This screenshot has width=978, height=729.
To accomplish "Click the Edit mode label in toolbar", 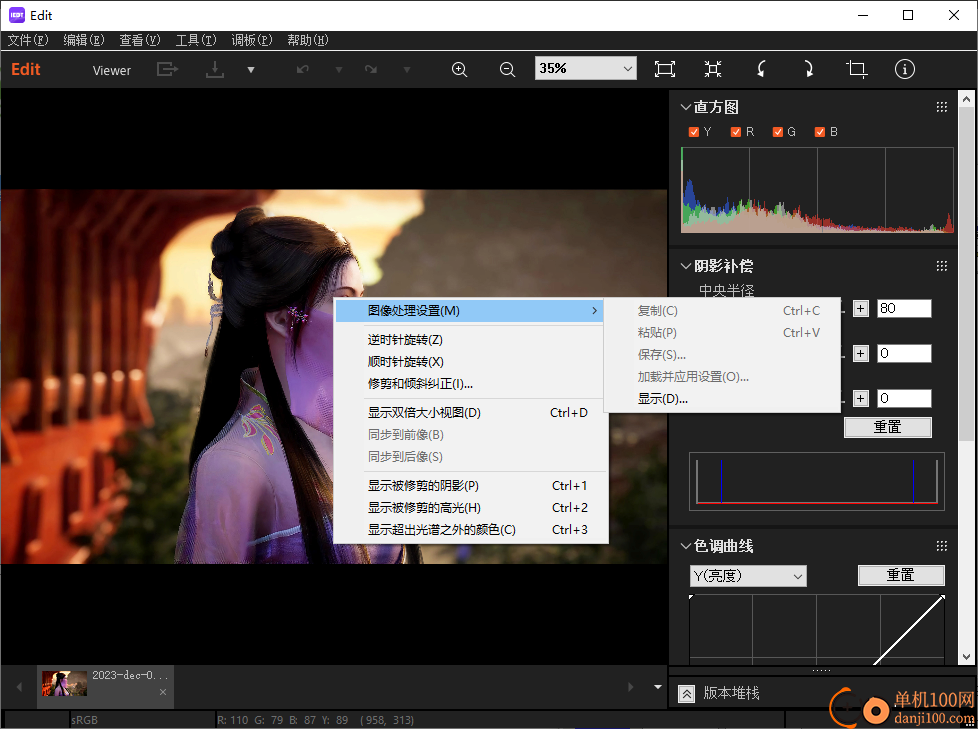I will tap(26, 69).
